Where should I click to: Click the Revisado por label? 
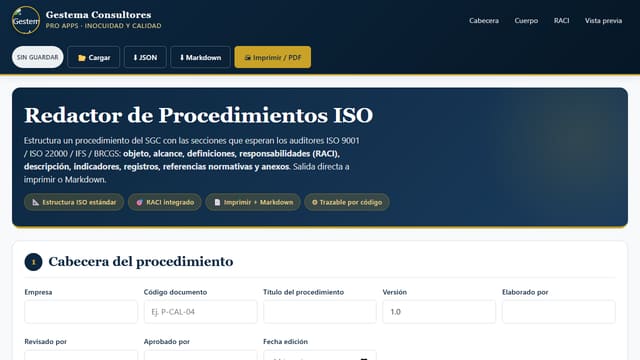[x=45, y=342]
